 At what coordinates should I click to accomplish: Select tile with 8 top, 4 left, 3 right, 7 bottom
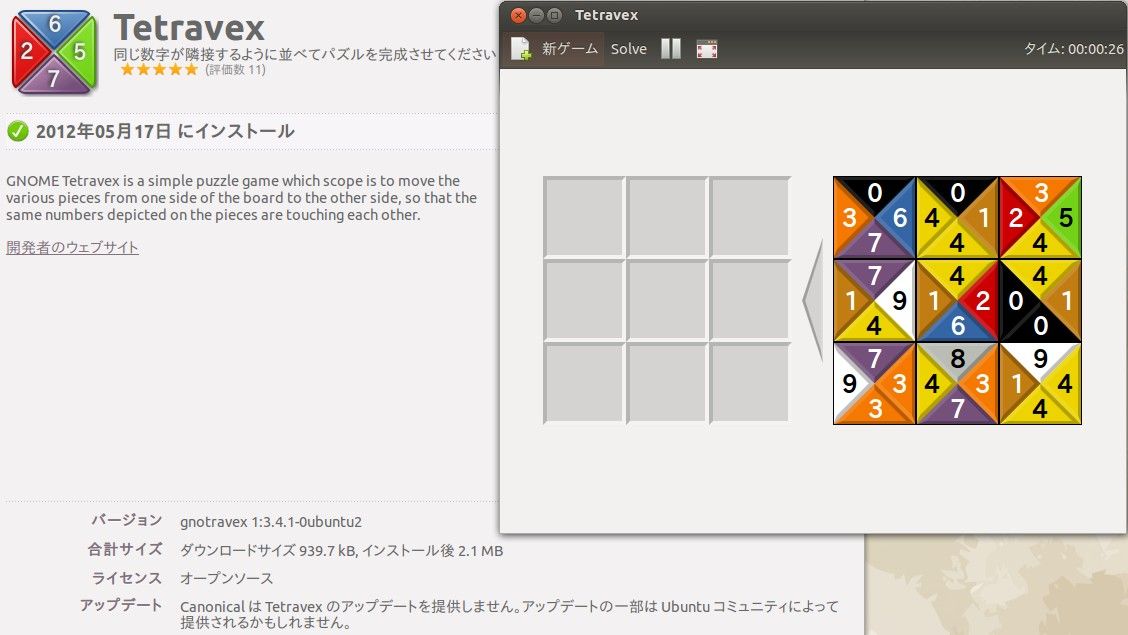pos(957,383)
